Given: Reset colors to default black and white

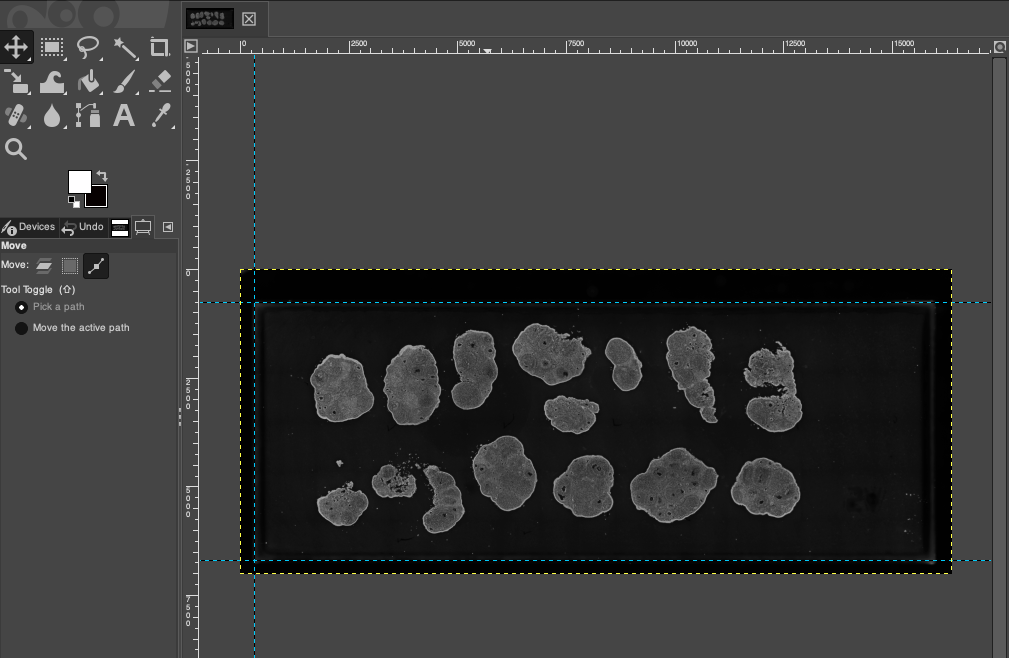Looking at the screenshot, I should tap(72, 201).
